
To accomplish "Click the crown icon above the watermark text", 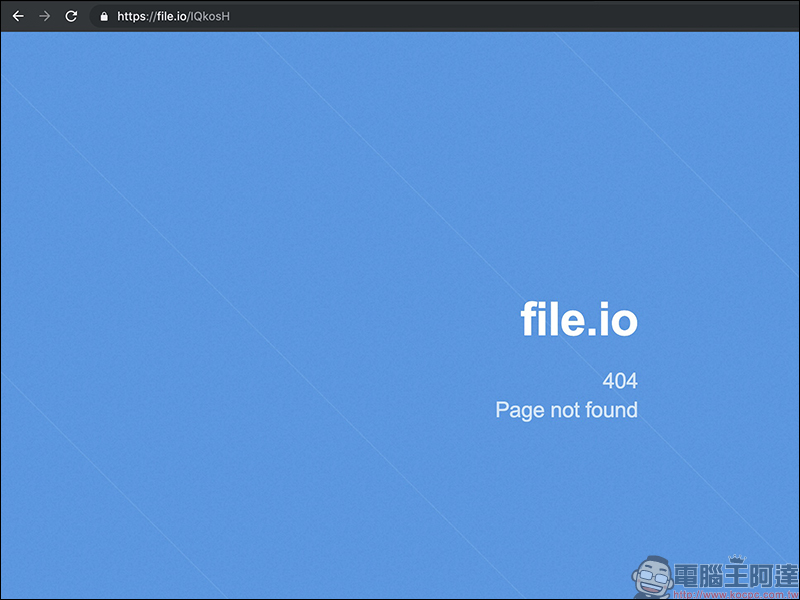I will click(739, 557).
